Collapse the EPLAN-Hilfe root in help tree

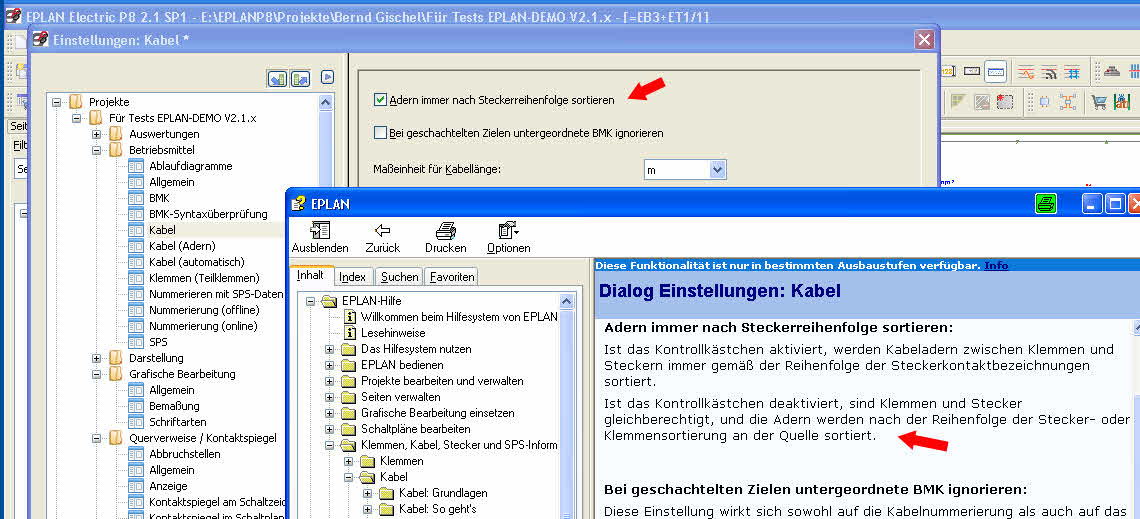(310, 301)
